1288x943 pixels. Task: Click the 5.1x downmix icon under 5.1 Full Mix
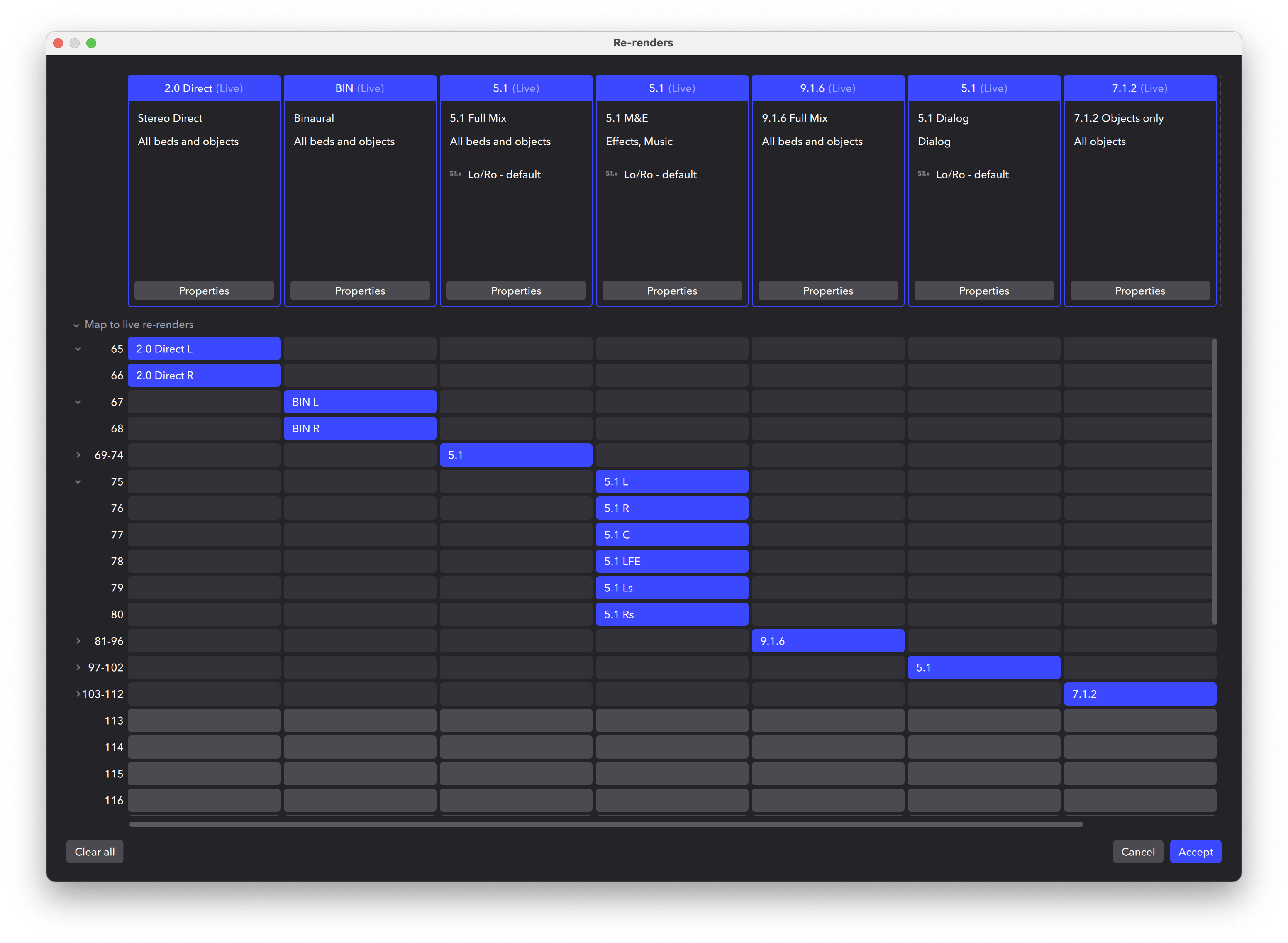(x=455, y=174)
